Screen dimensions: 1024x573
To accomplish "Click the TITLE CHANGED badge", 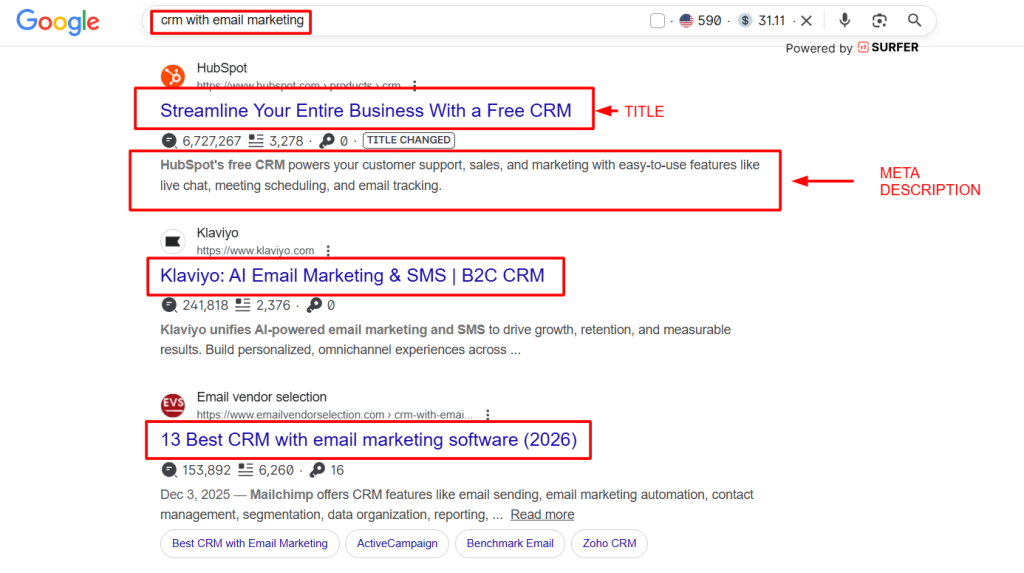I will (409, 140).
